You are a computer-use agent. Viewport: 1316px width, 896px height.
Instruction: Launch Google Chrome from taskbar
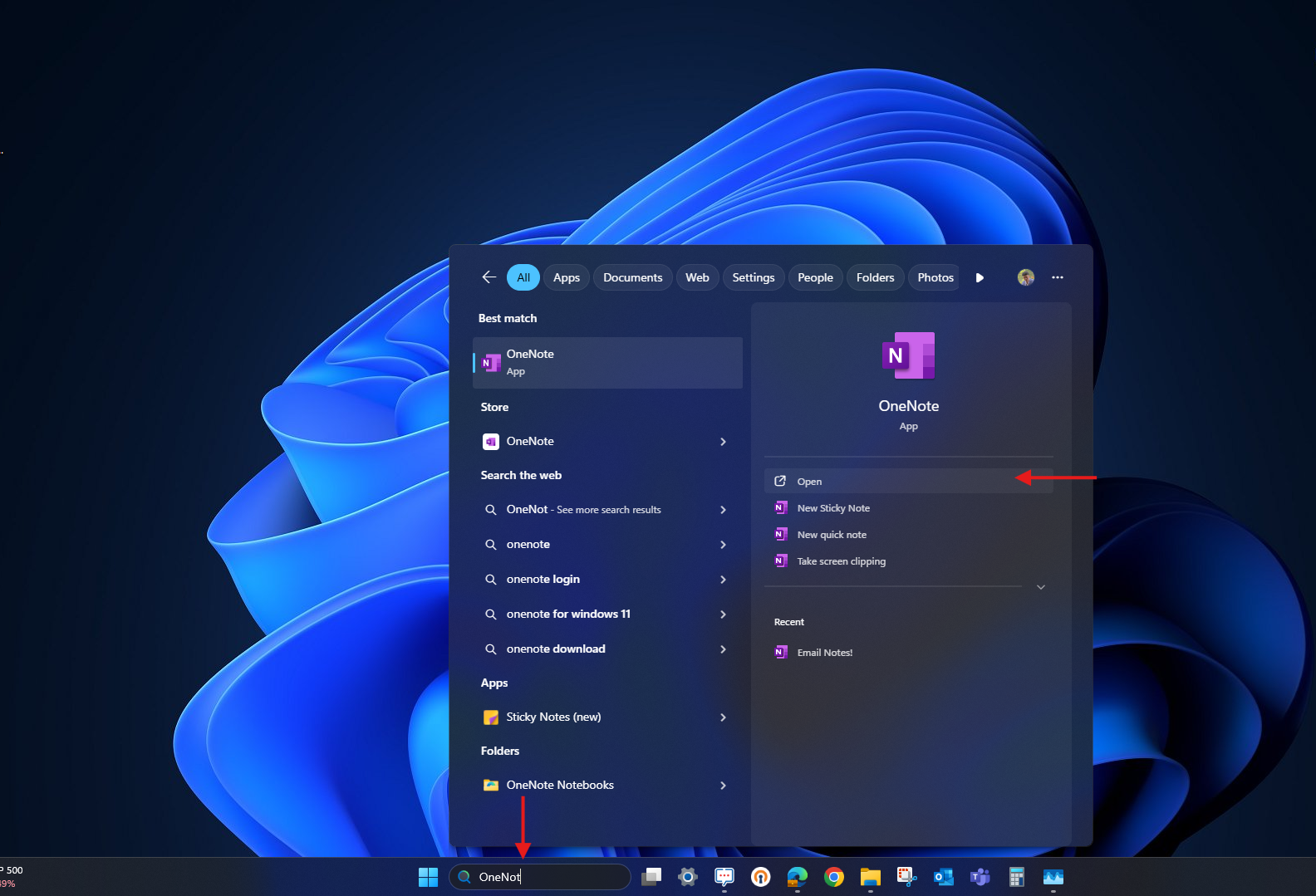pyautogui.click(x=833, y=877)
